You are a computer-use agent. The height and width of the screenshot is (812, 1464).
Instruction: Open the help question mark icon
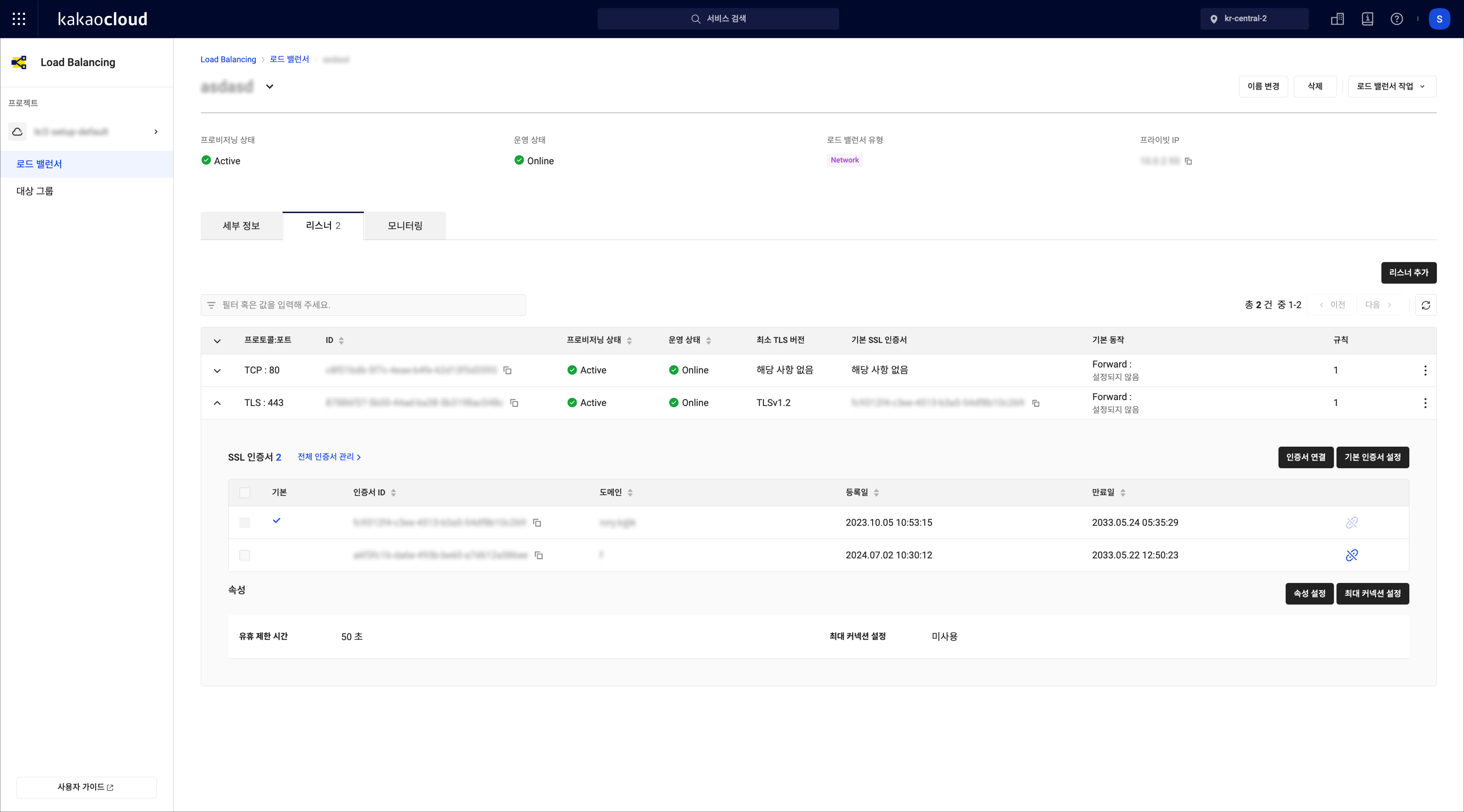pyautogui.click(x=1396, y=19)
